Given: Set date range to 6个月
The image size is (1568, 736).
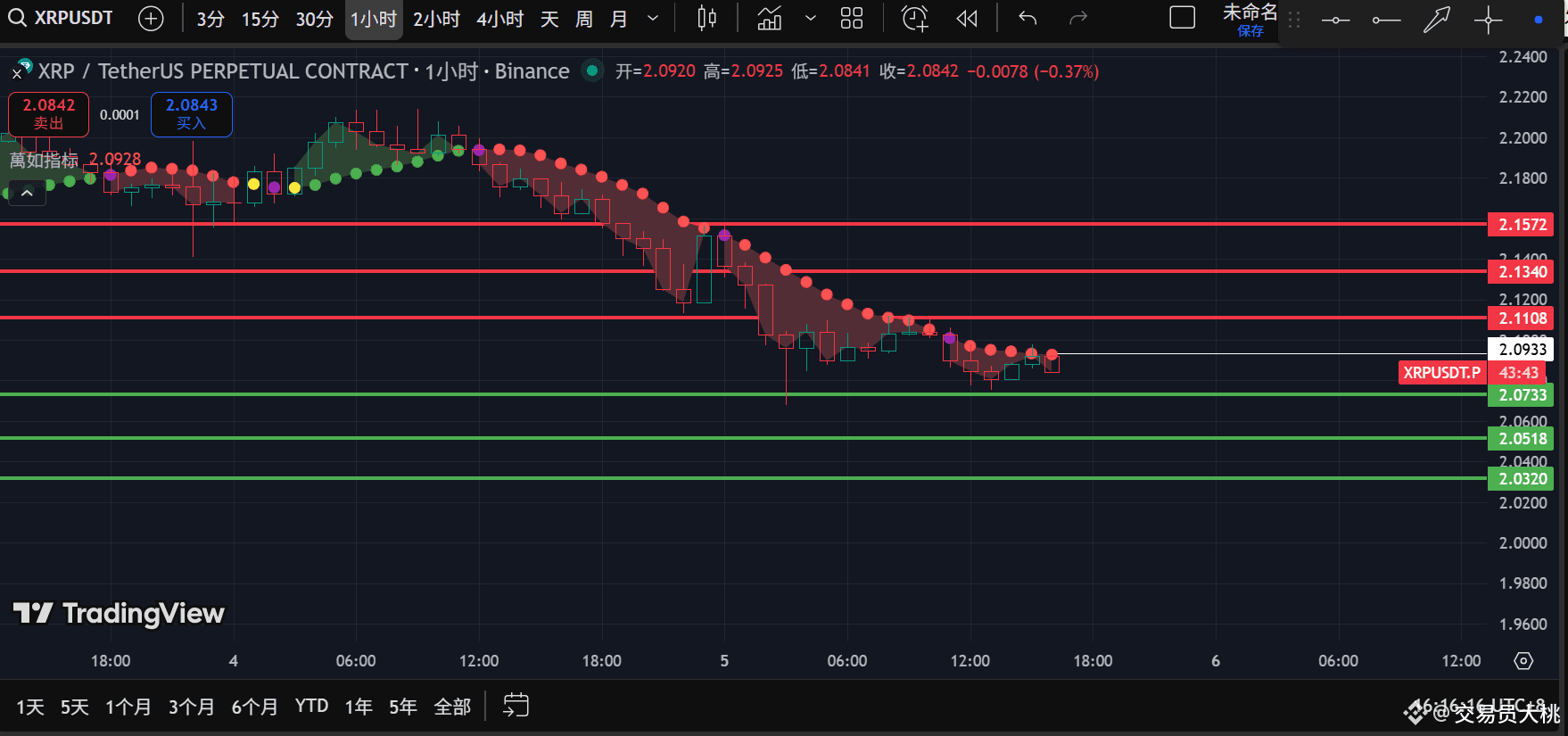Looking at the screenshot, I should [255, 707].
